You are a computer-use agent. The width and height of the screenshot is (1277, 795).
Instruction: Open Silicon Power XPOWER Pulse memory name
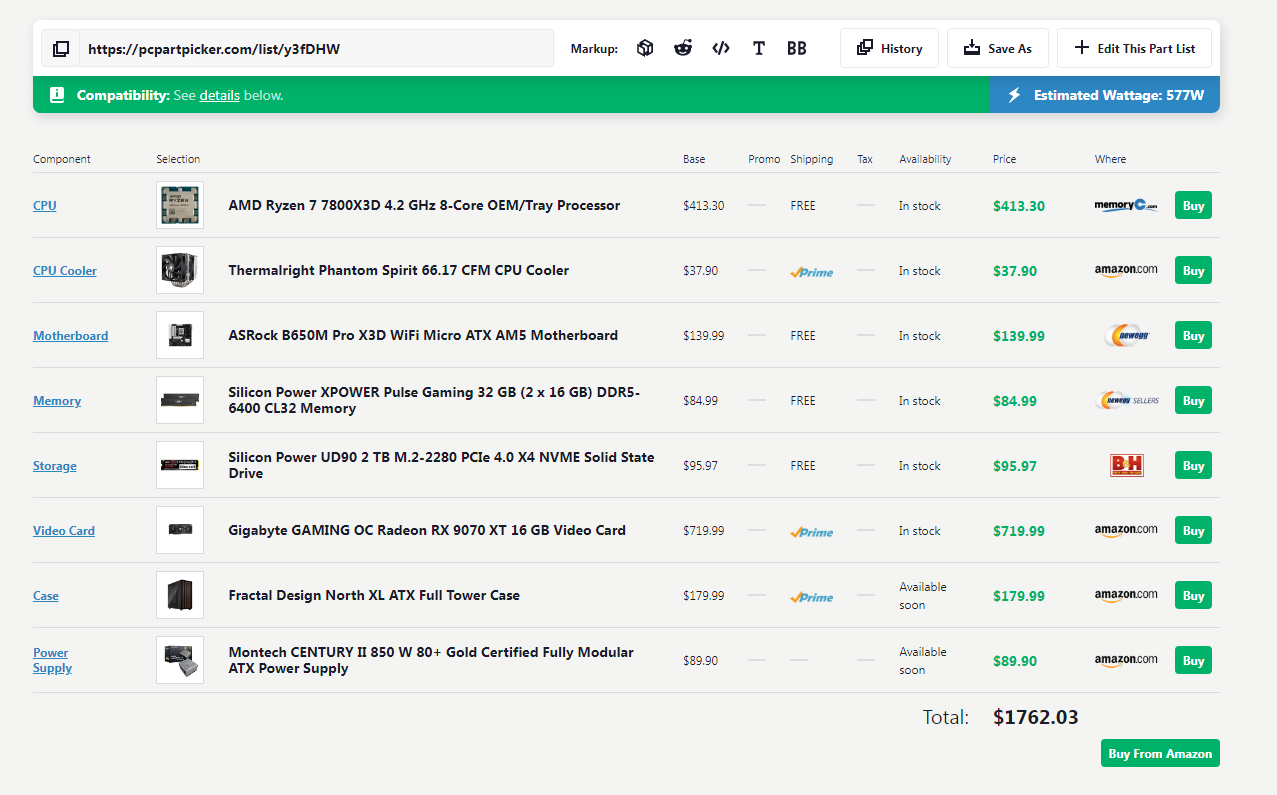click(434, 400)
